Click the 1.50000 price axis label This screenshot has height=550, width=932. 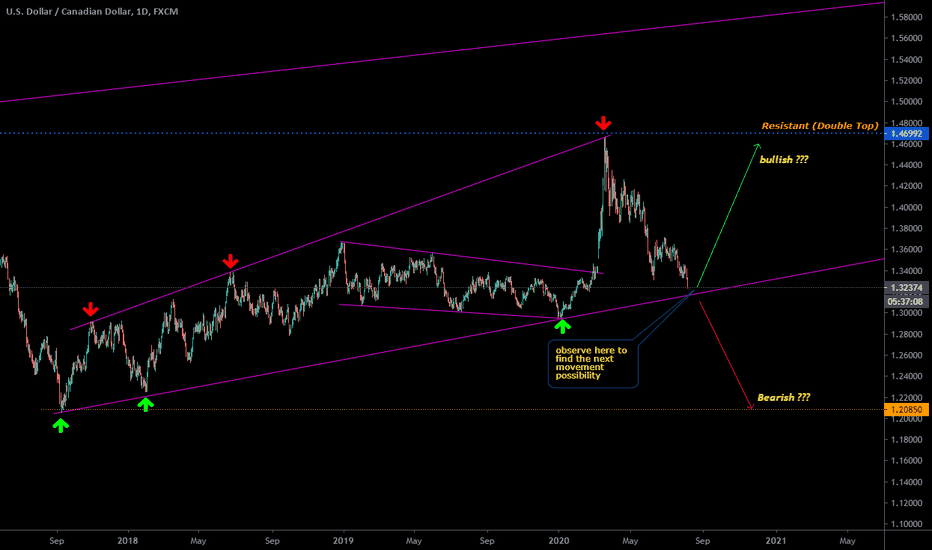pyautogui.click(x=906, y=102)
